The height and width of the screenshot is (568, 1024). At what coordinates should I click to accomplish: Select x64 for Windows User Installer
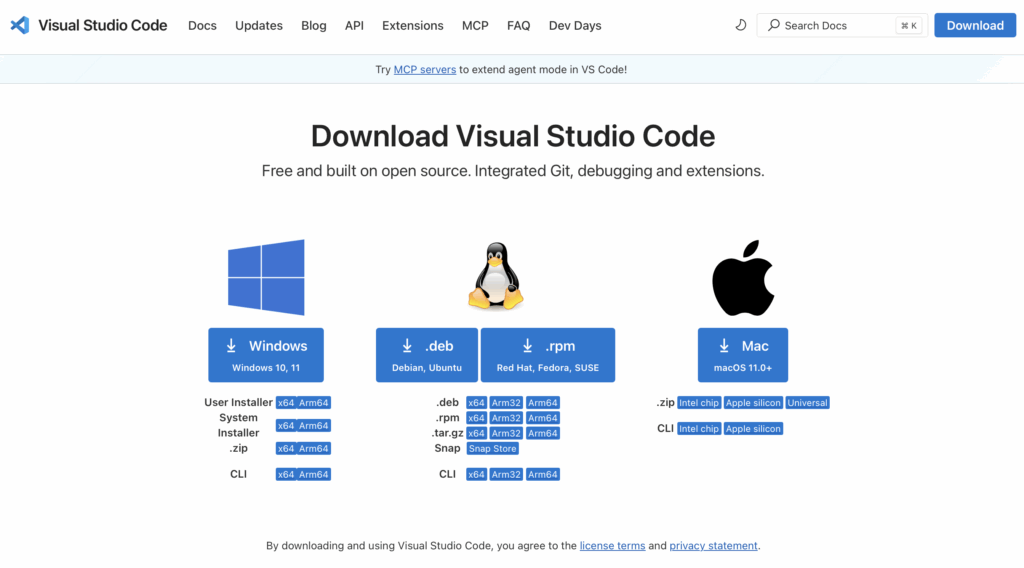286,403
